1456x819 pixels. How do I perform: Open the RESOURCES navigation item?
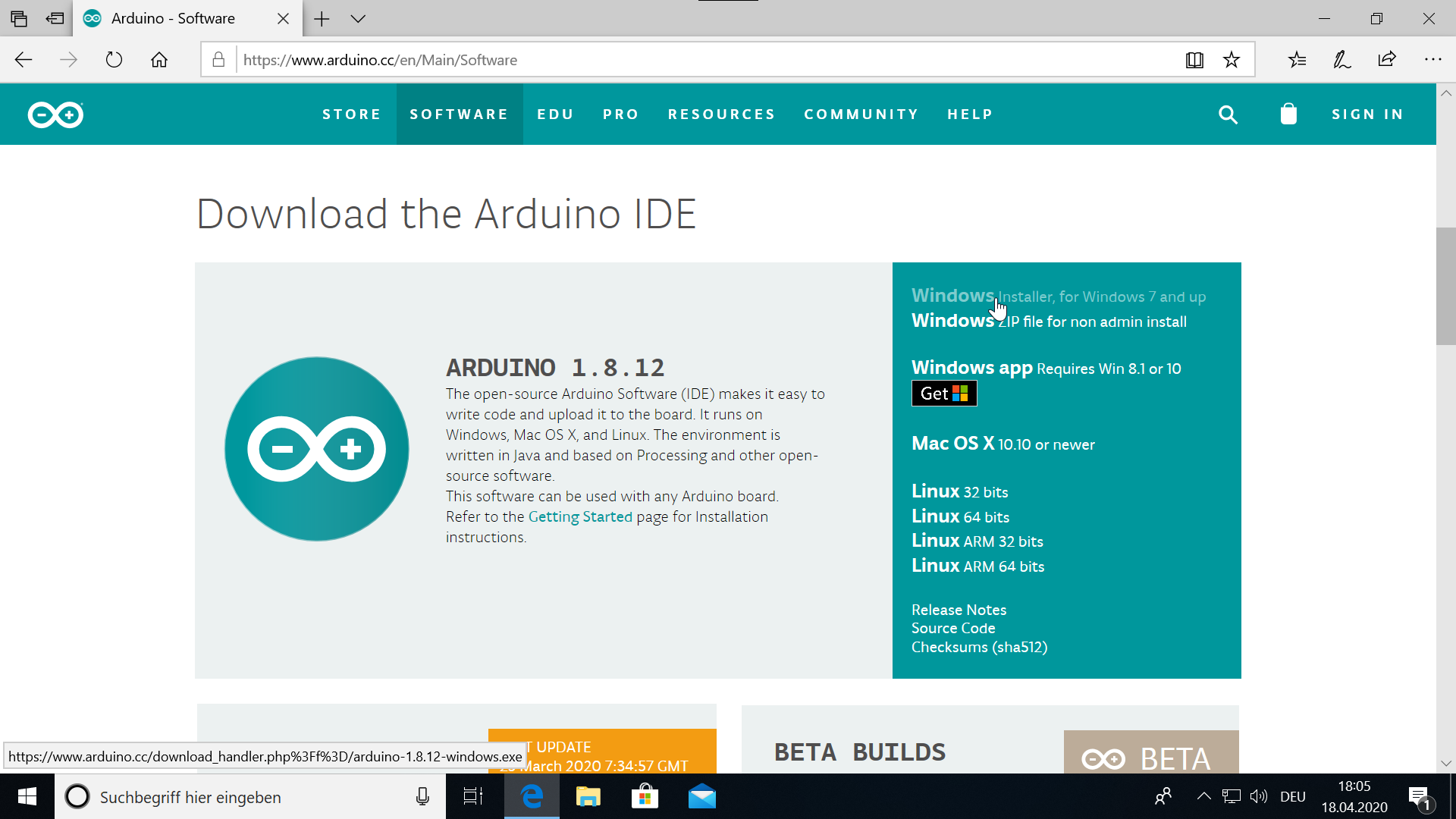click(x=722, y=115)
